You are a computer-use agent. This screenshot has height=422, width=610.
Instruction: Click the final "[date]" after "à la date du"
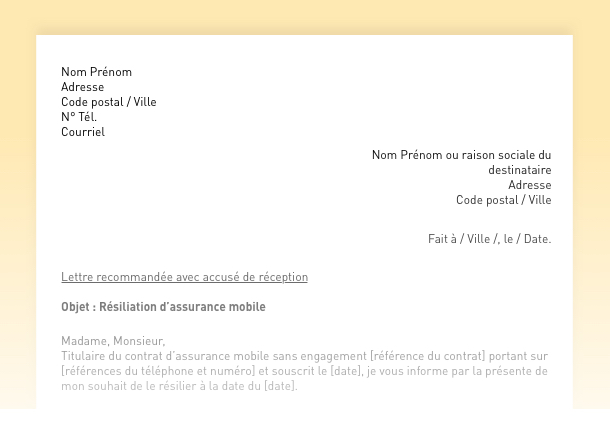pos(279,386)
